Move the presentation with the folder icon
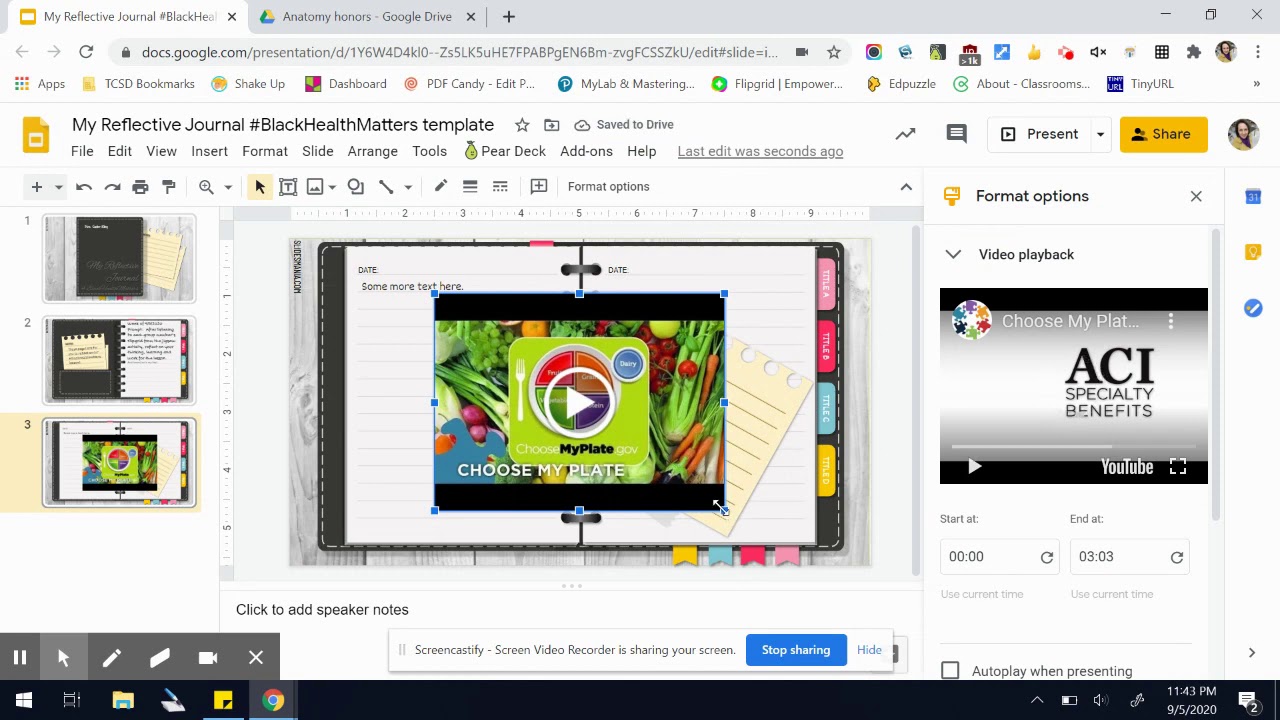This screenshot has height=720, width=1280. tap(552, 125)
